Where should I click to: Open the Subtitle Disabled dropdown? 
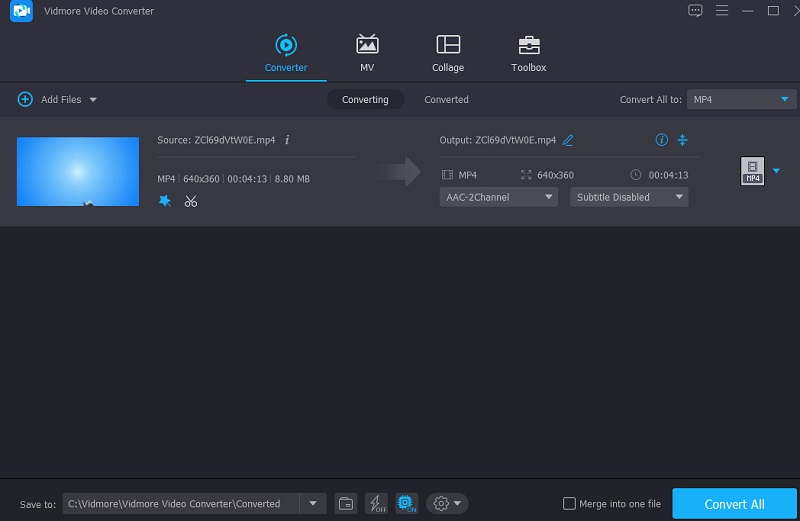tap(629, 197)
